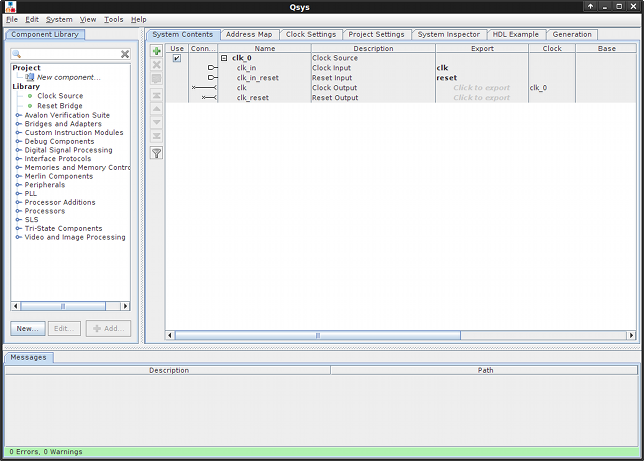Expand the Processors library category
Screen dimensions: 644x461
(18, 211)
